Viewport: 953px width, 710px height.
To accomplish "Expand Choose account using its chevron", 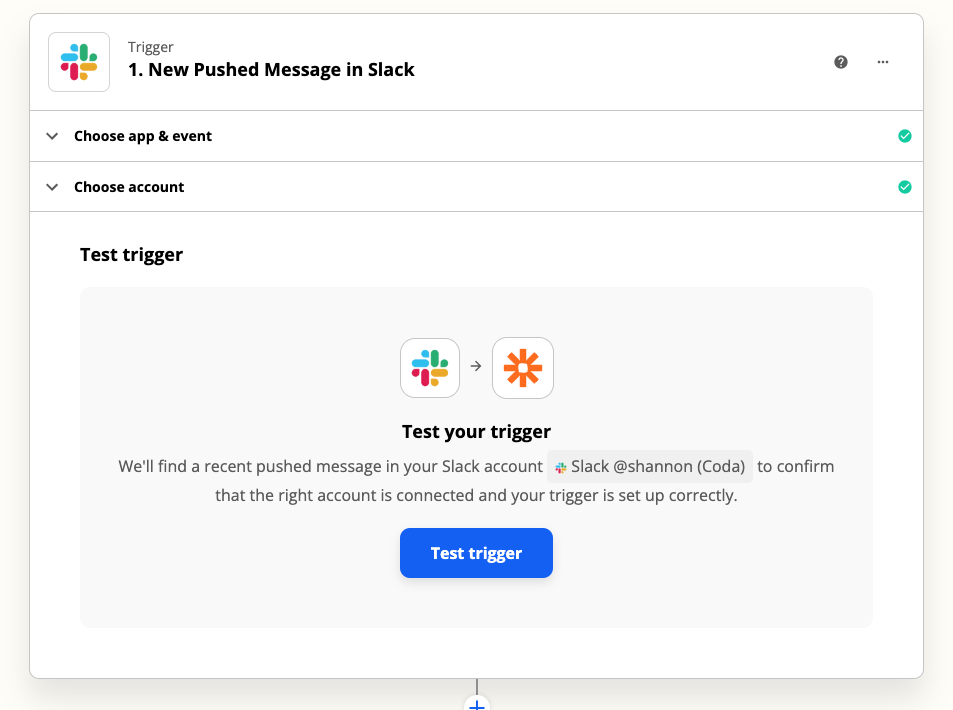I will [53, 187].
